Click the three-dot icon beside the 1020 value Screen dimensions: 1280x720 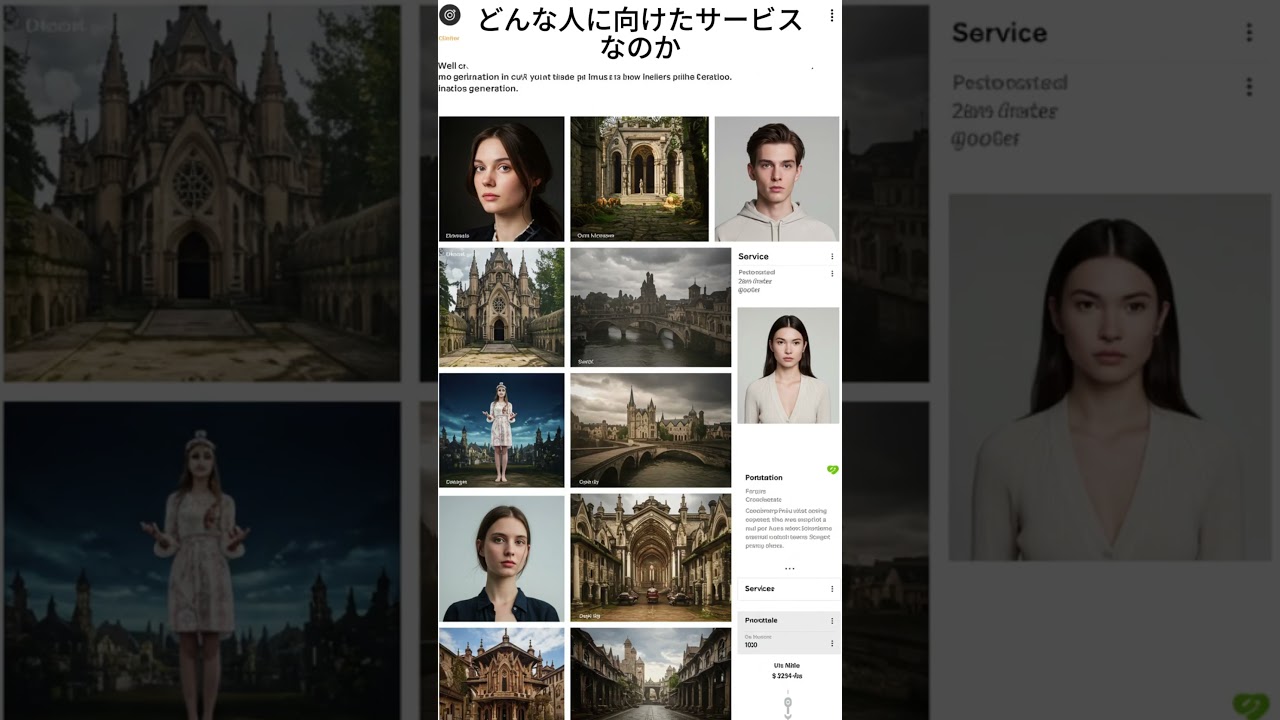(832, 643)
